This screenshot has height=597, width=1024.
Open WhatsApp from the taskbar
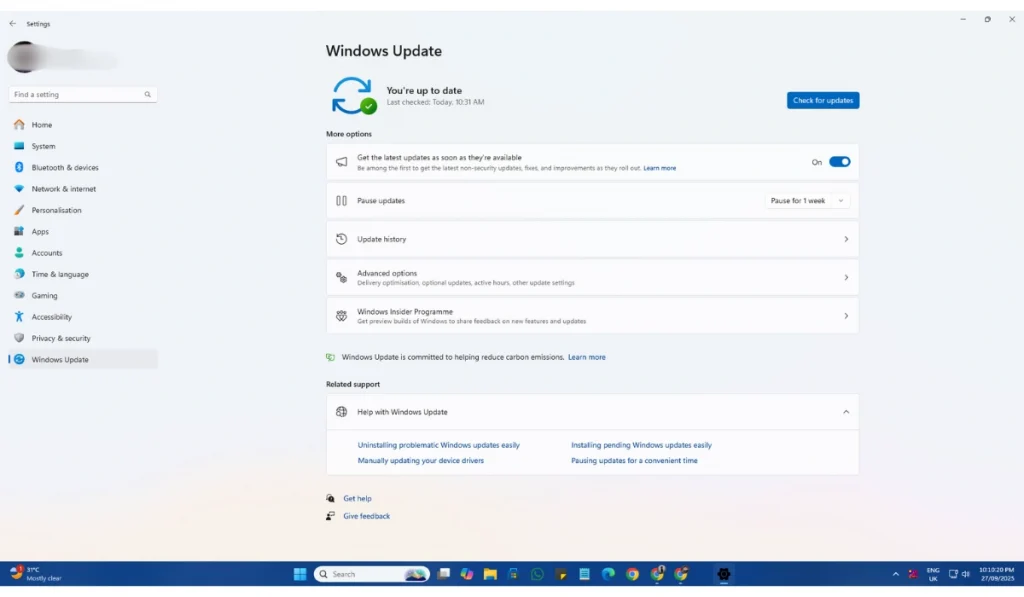click(537, 574)
